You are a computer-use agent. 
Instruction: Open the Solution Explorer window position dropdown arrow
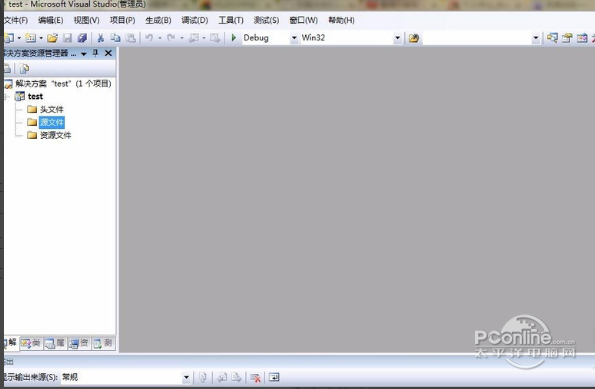pos(84,54)
